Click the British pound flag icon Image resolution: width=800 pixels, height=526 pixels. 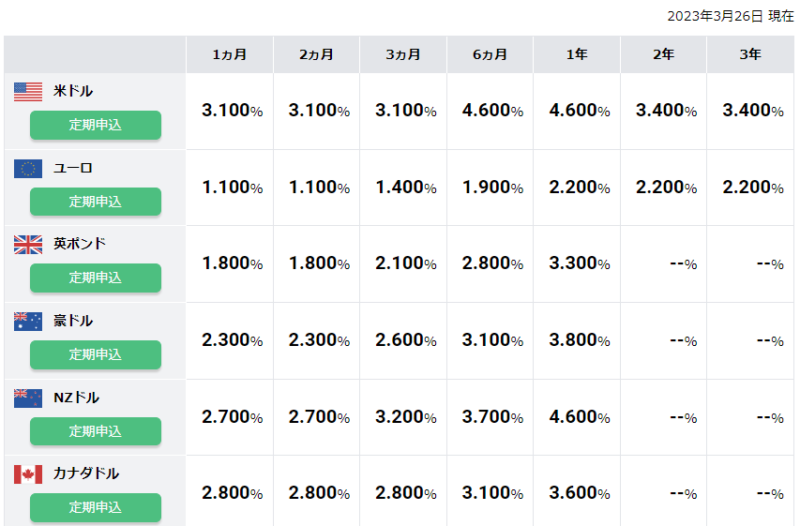pyautogui.click(x=28, y=244)
